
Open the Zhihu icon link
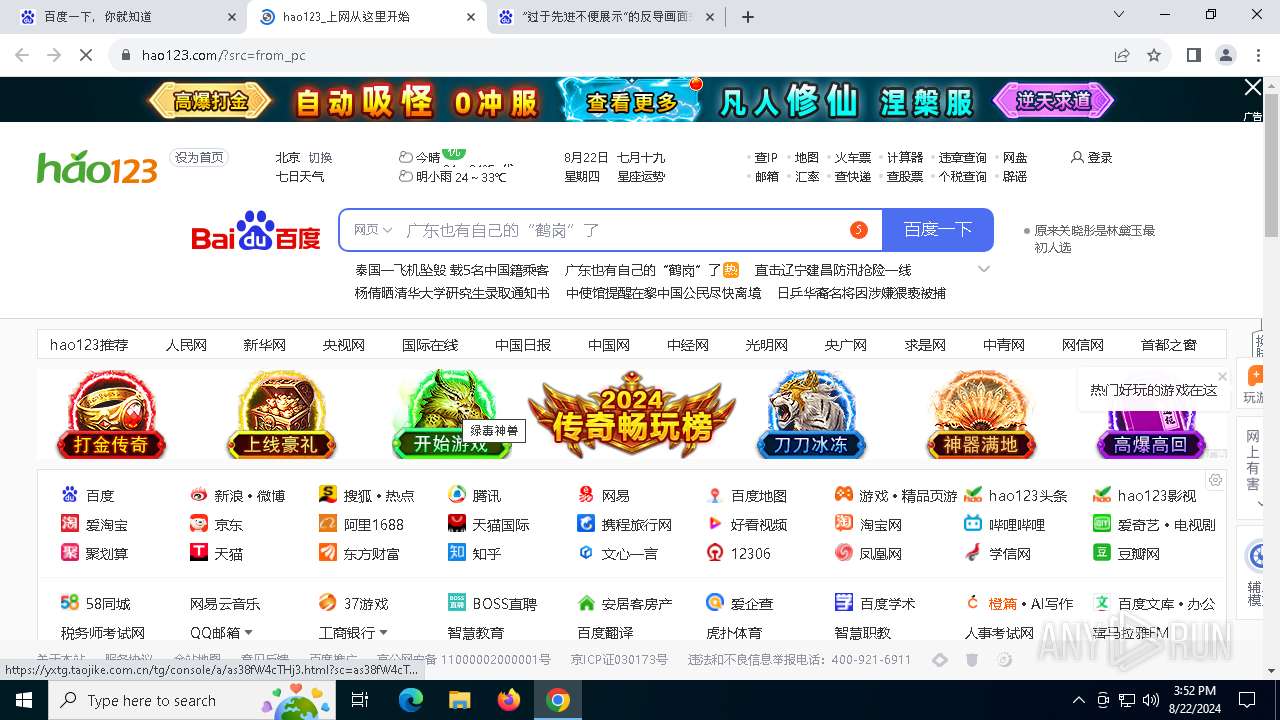457,553
